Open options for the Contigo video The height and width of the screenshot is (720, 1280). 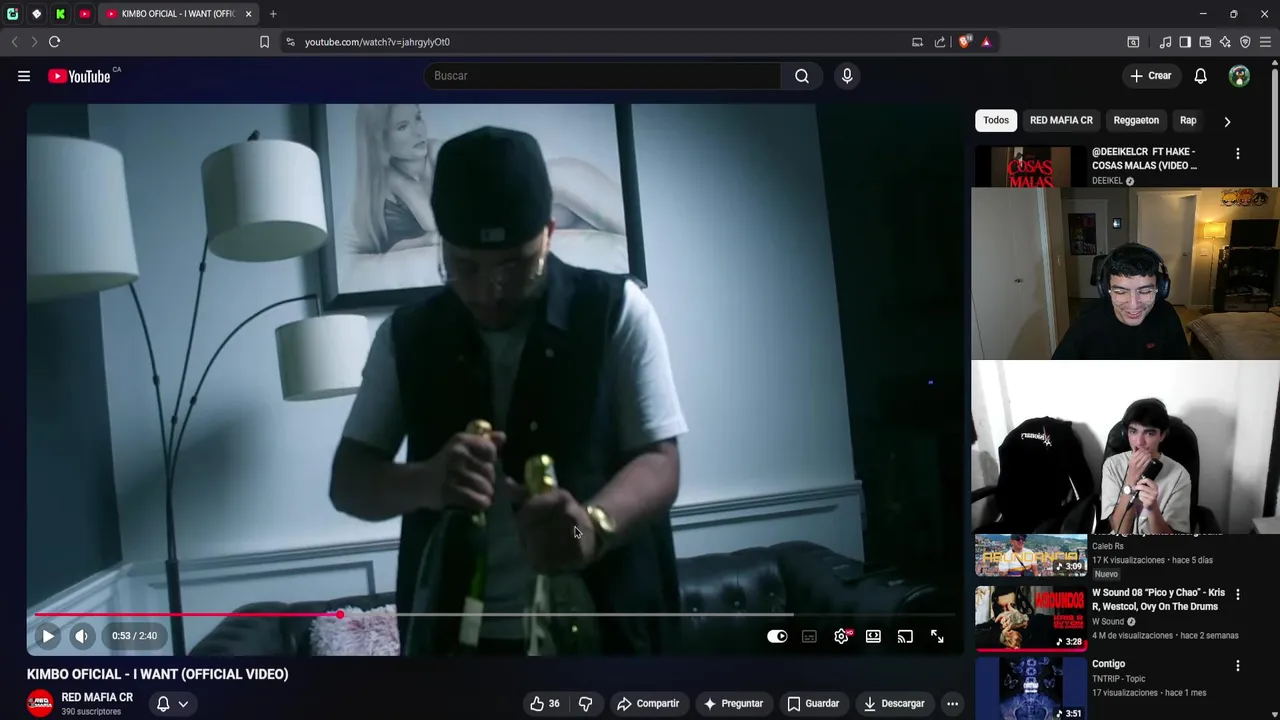pos(1238,666)
